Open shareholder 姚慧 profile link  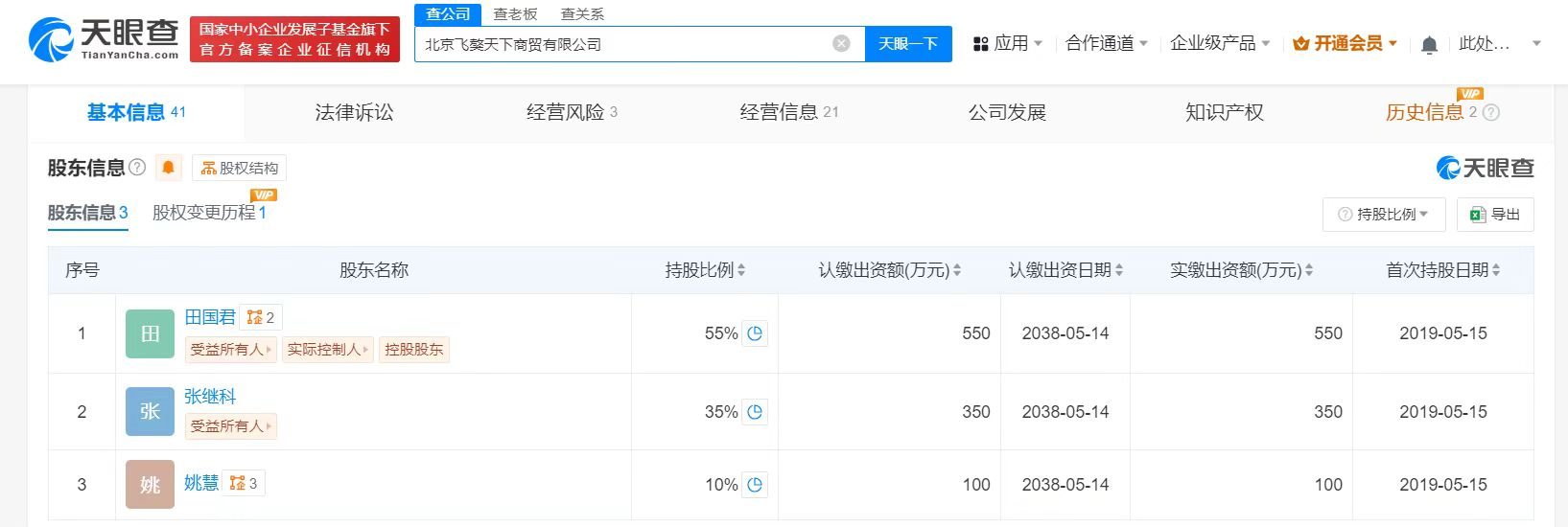pos(201,483)
